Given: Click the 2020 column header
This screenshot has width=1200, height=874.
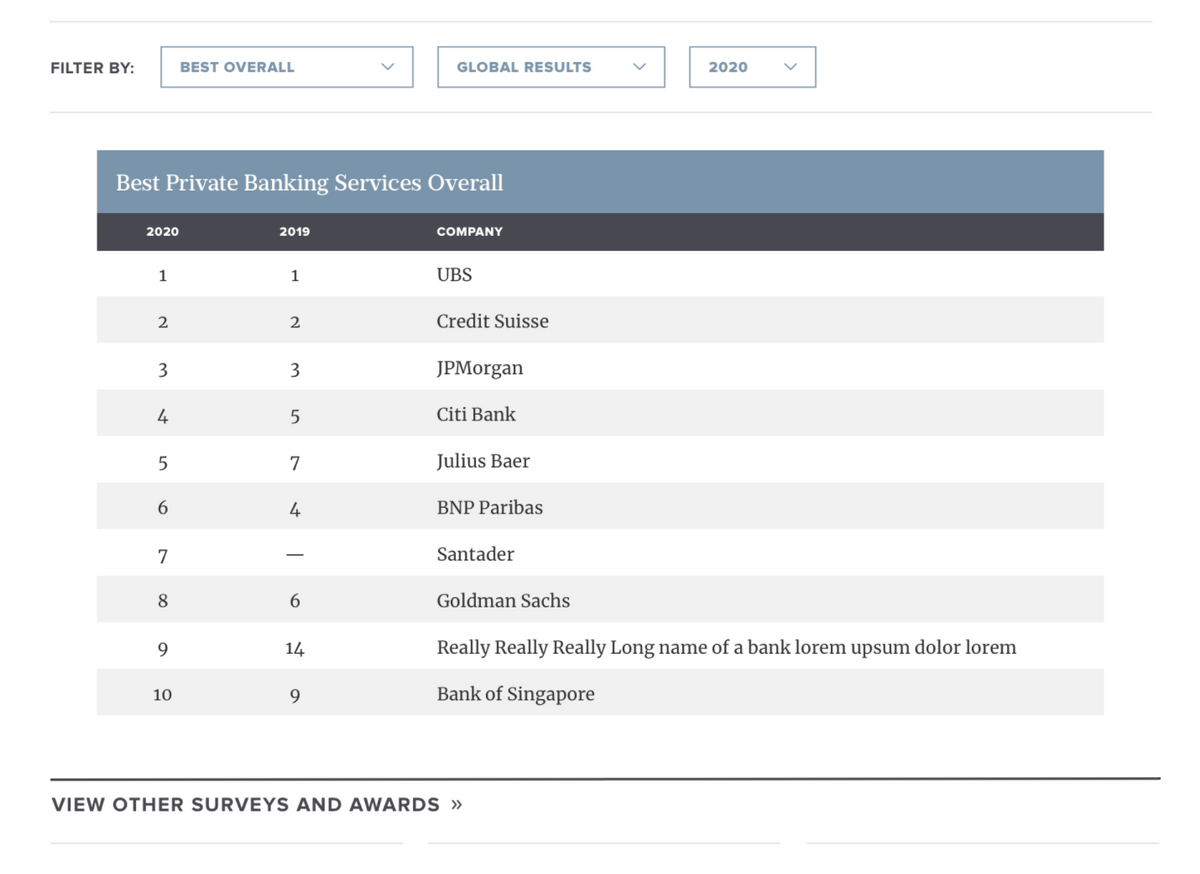Looking at the screenshot, I should tap(162, 231).
